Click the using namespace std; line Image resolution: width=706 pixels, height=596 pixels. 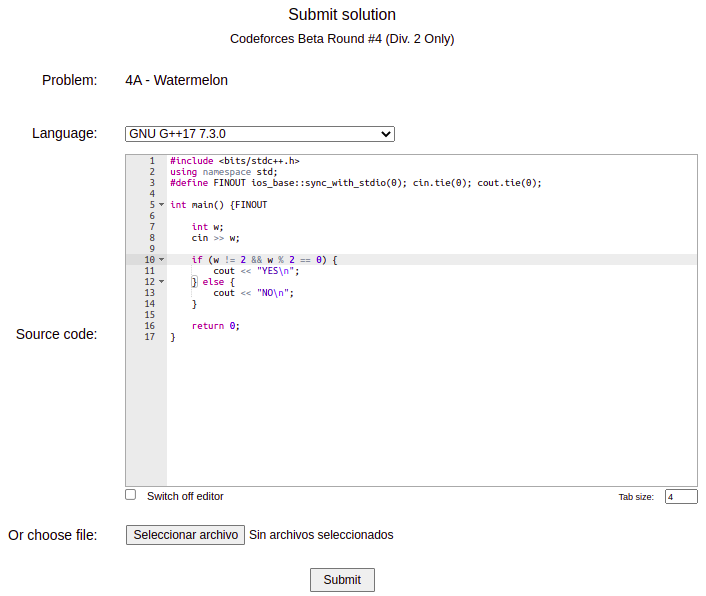tap(224, 172)
